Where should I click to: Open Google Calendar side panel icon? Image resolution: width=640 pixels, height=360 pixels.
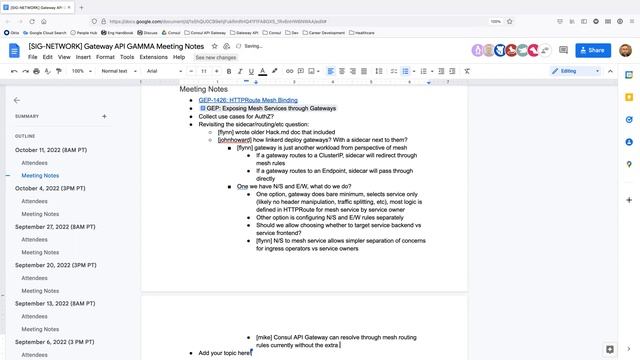click(629, 75)
